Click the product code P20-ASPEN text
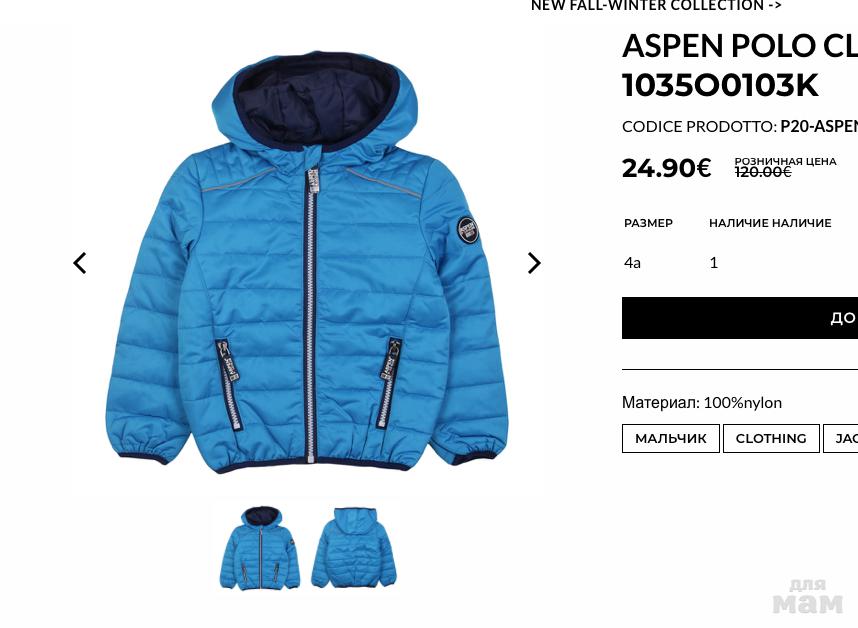This screenshot has height=628, width=858. point(819,127)
